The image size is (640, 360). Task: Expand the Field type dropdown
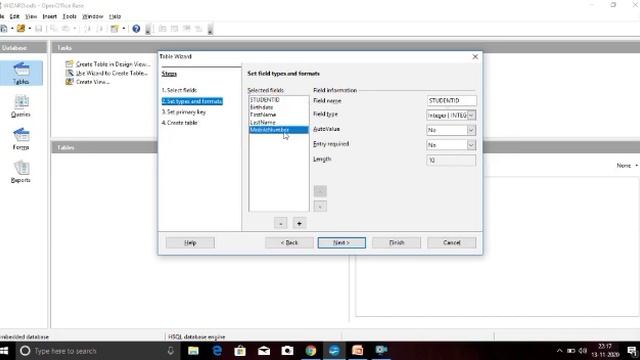pos(471,116)
